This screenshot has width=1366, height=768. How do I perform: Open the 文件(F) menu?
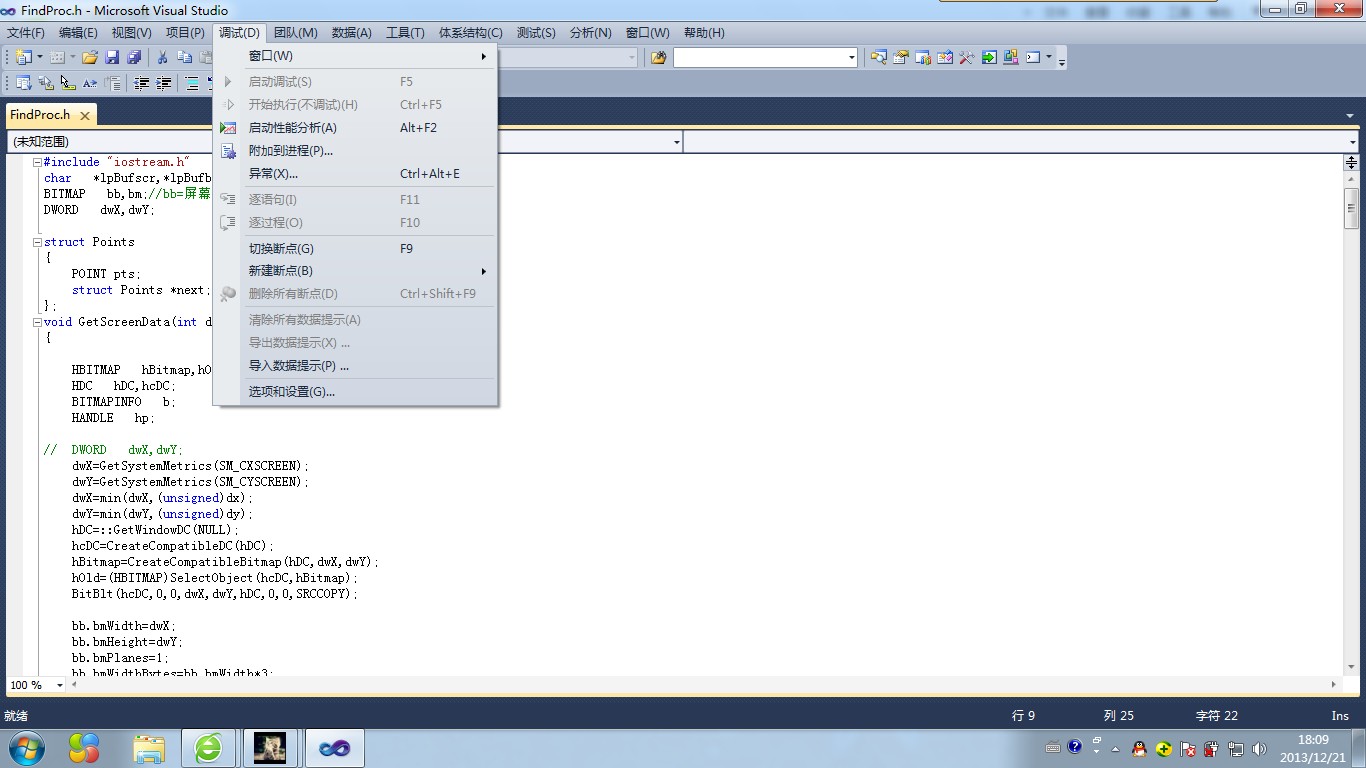coord(26,33)
